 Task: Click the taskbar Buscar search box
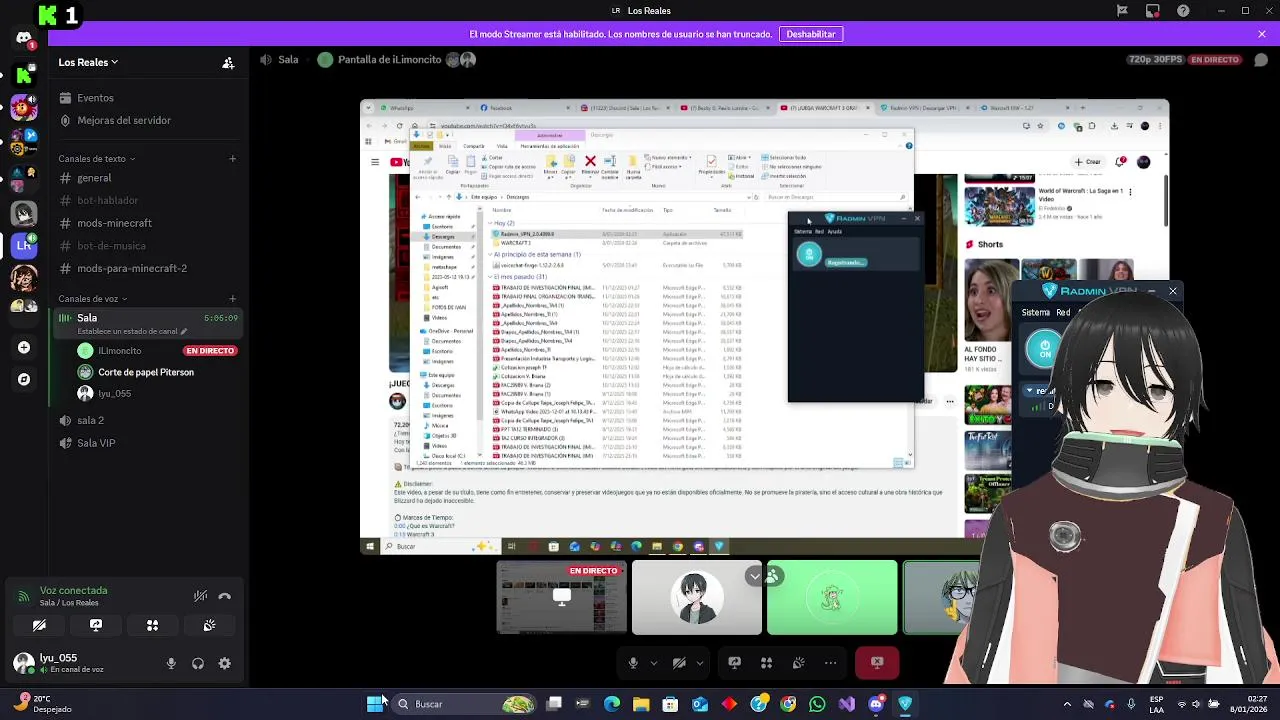click(466, 704)
